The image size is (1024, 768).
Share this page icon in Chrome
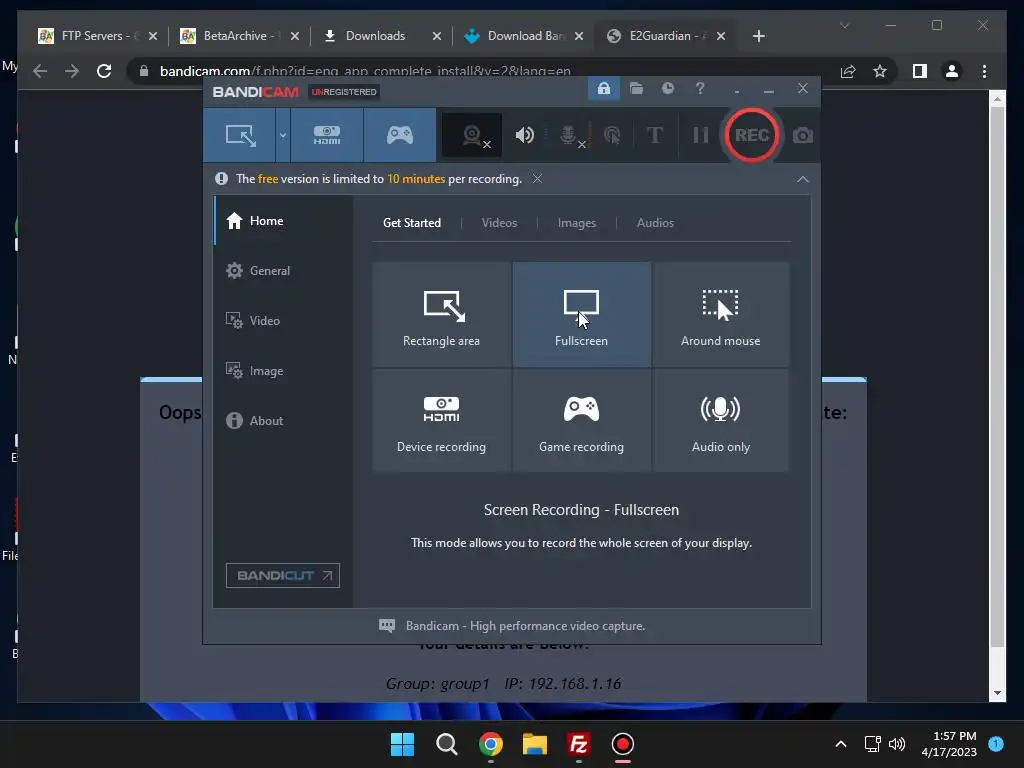[848, 71]
